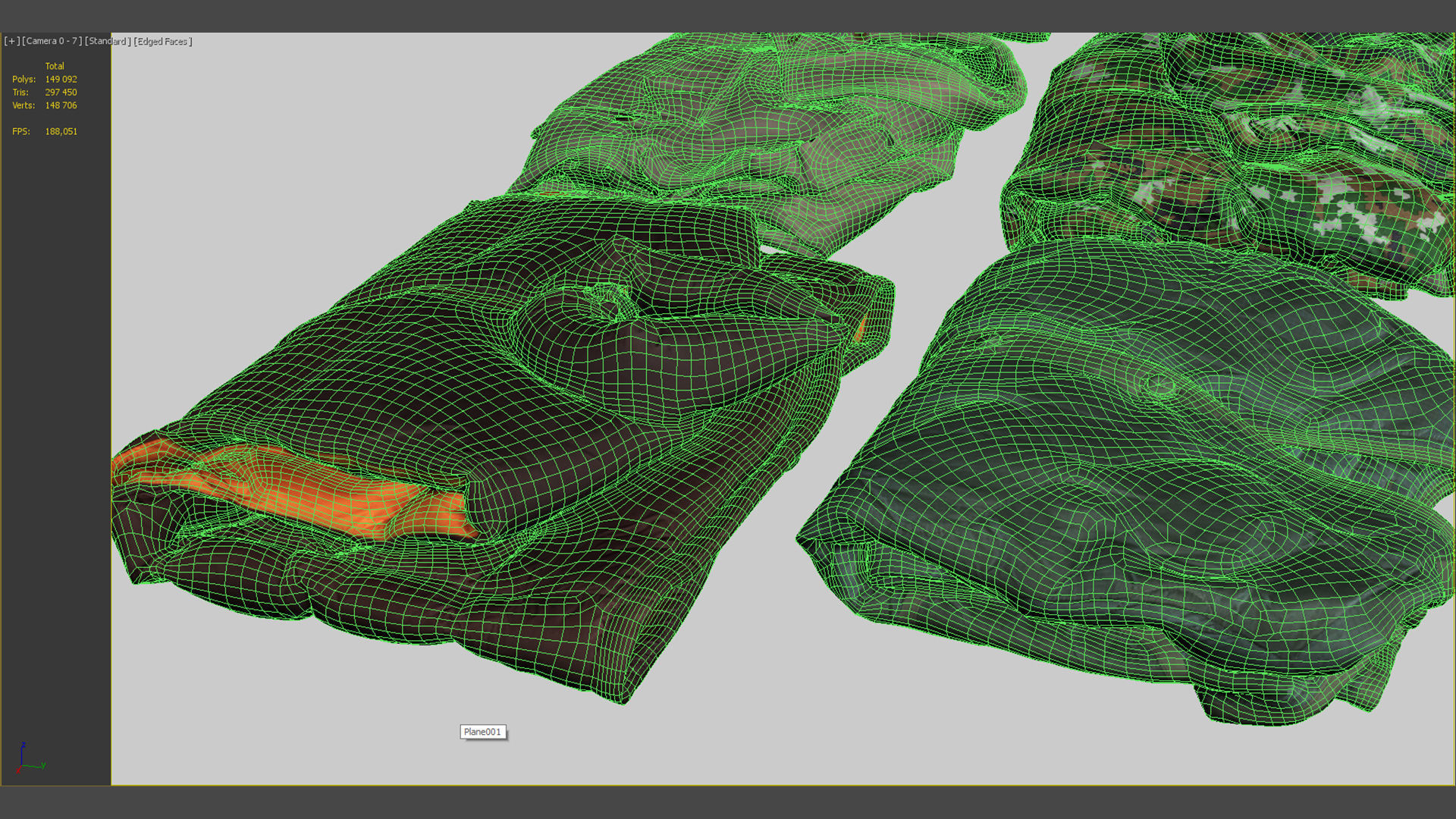Viewport: 1456px width, 819px height.
Task: Click the Tris count value 297 450
Action: point(61,93)
